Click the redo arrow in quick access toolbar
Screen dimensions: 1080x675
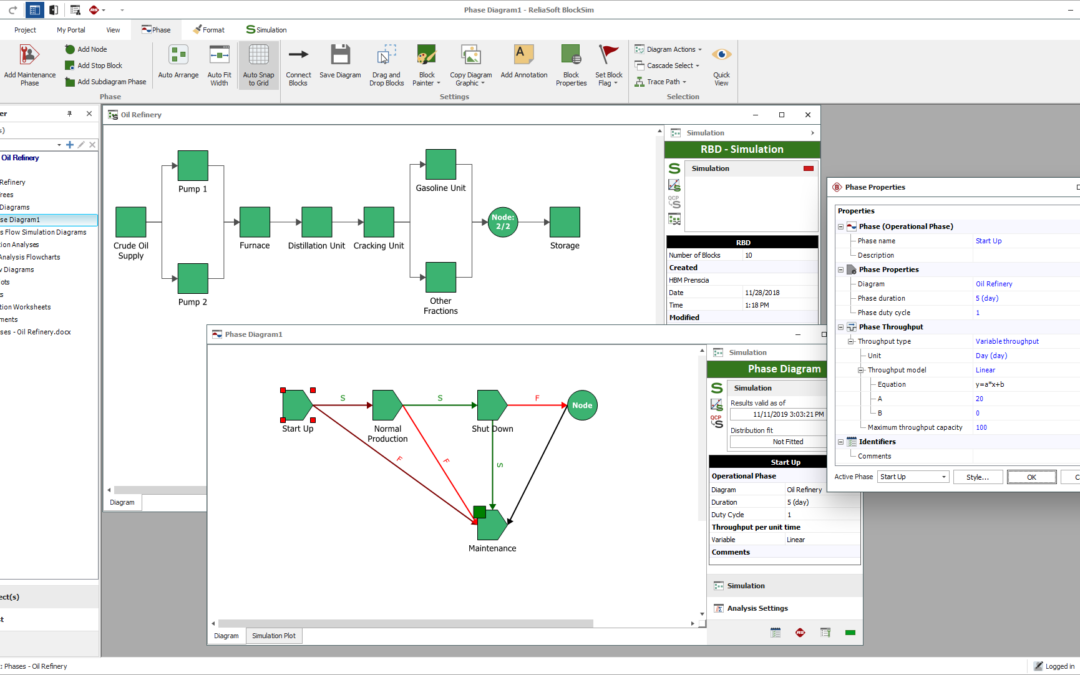(x=12, y=10)
